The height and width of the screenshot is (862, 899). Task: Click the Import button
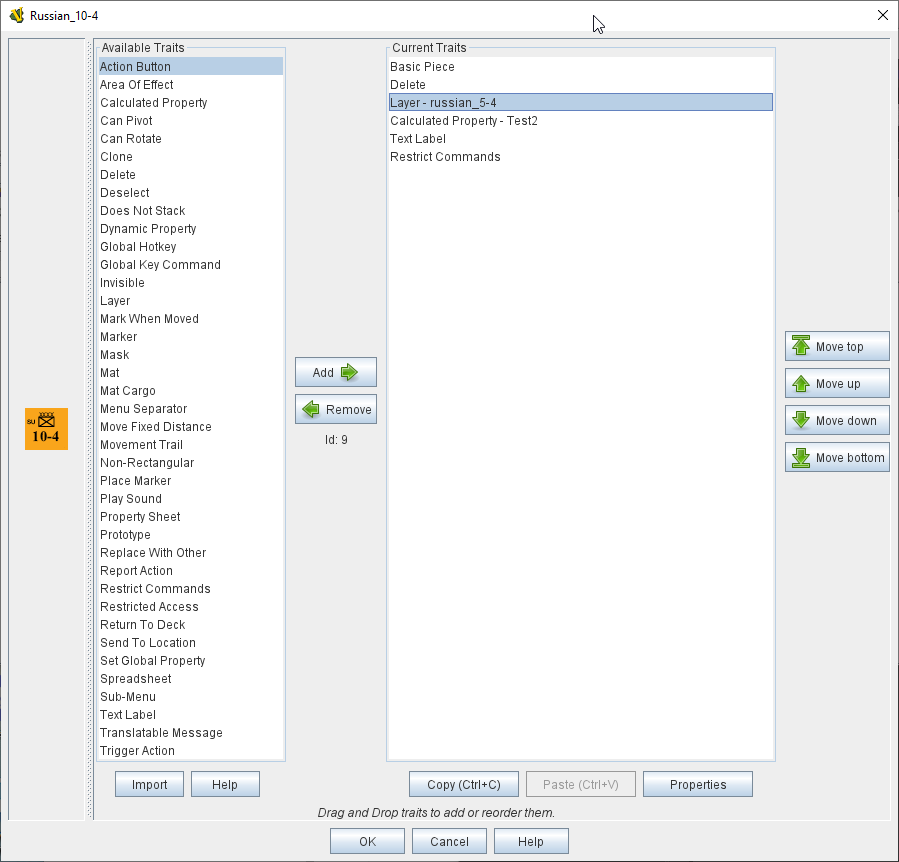coord(149,785)
